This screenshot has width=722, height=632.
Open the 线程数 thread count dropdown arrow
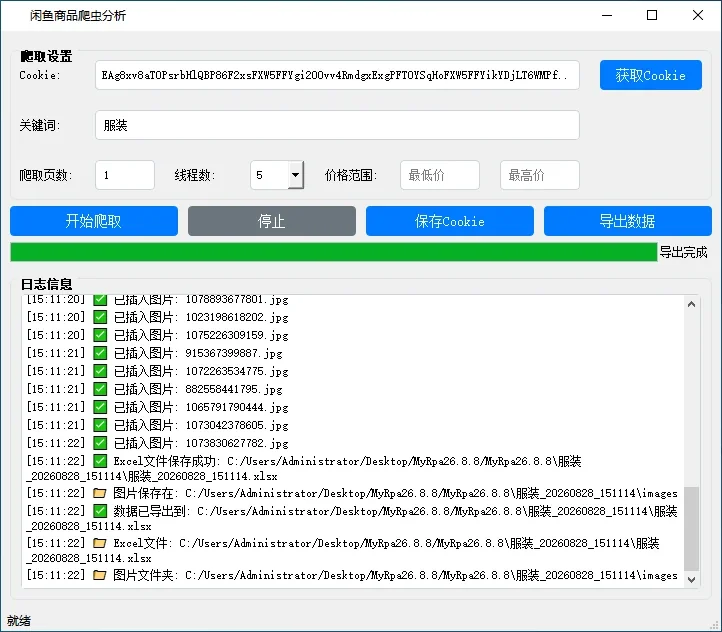296,175
